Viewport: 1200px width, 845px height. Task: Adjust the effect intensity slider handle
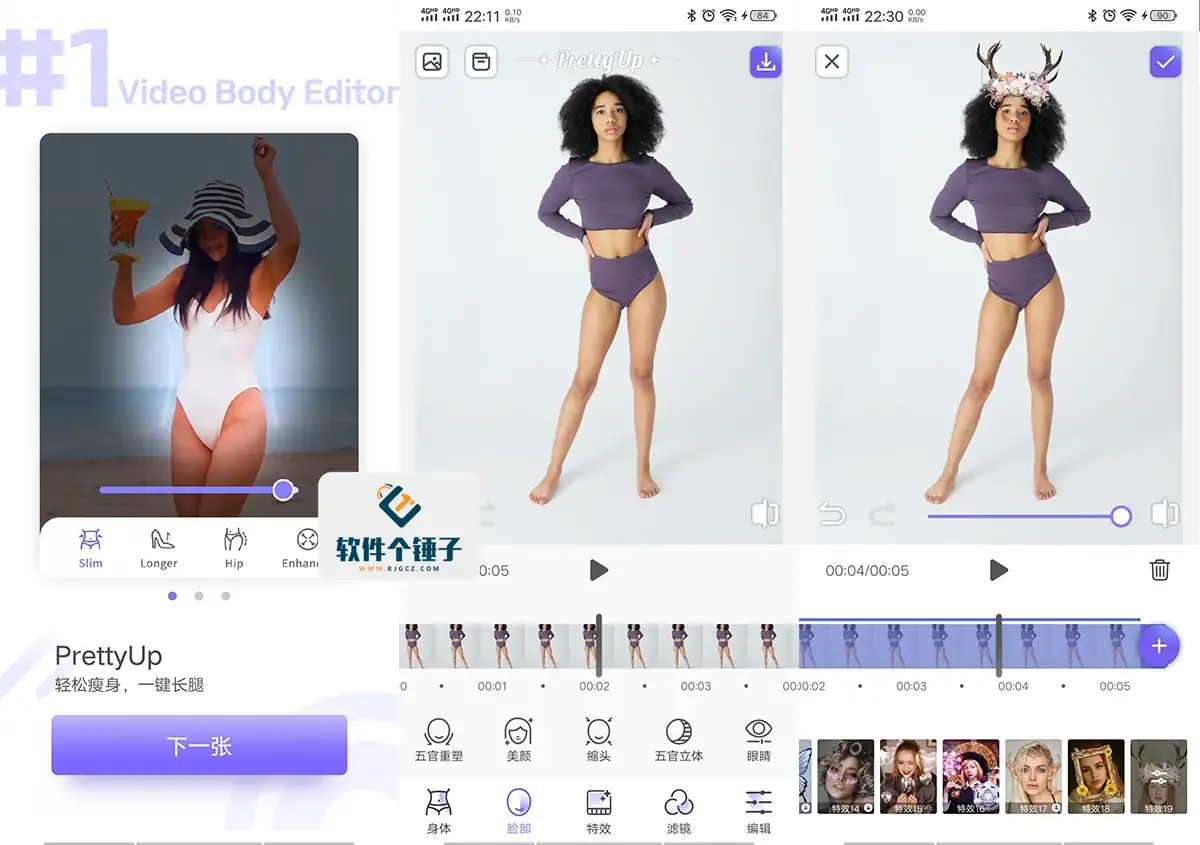coord(1121,516)
